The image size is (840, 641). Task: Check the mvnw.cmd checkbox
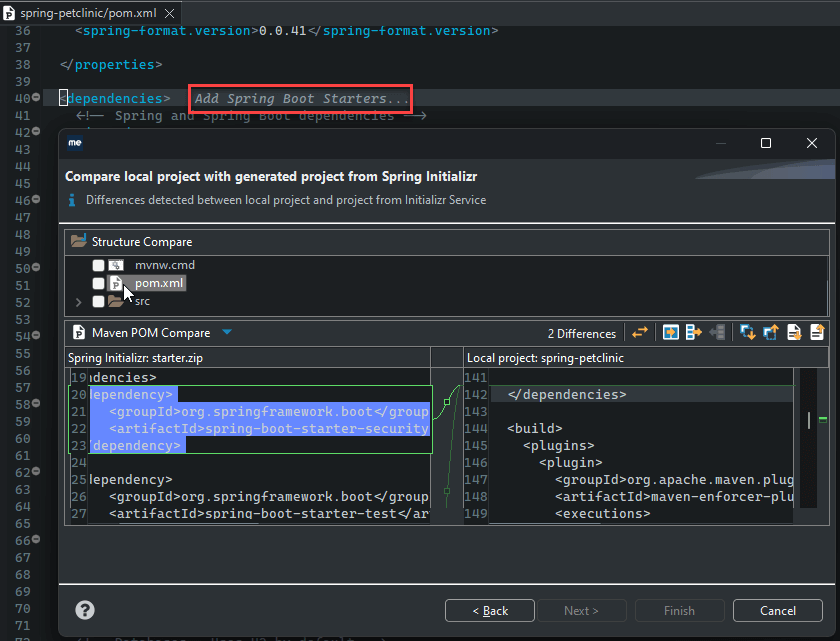(x=97, y=265)
